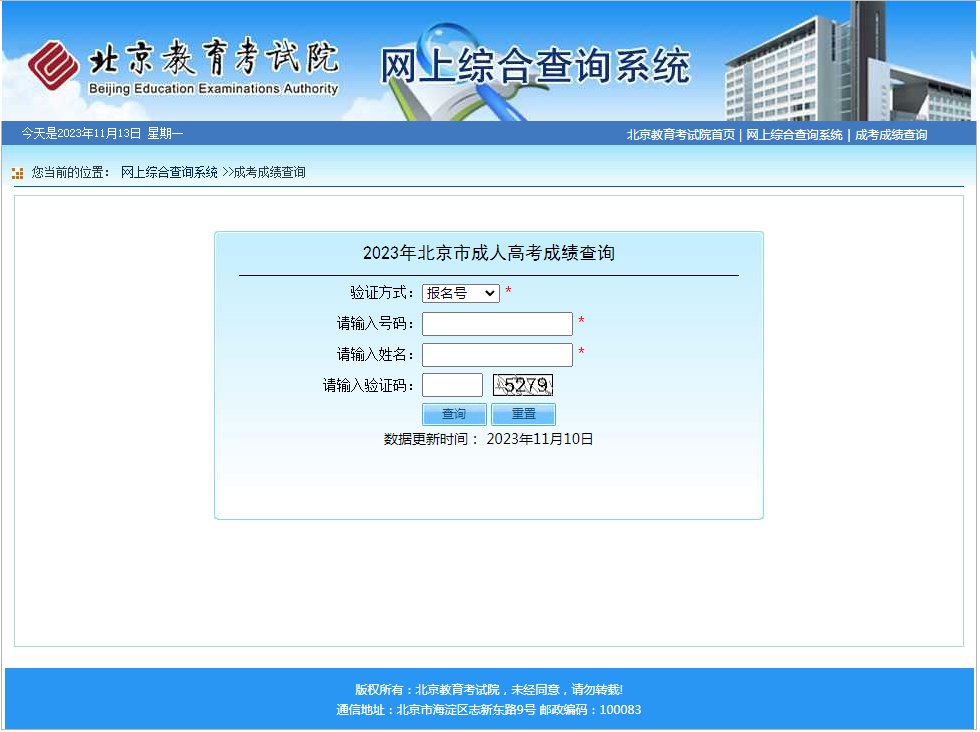Image resolution: width=980 pixels, height=732 pixels.
Task: Click the red Beijing Education Examinations Authority emblem
Action: (x=54, y=65)
